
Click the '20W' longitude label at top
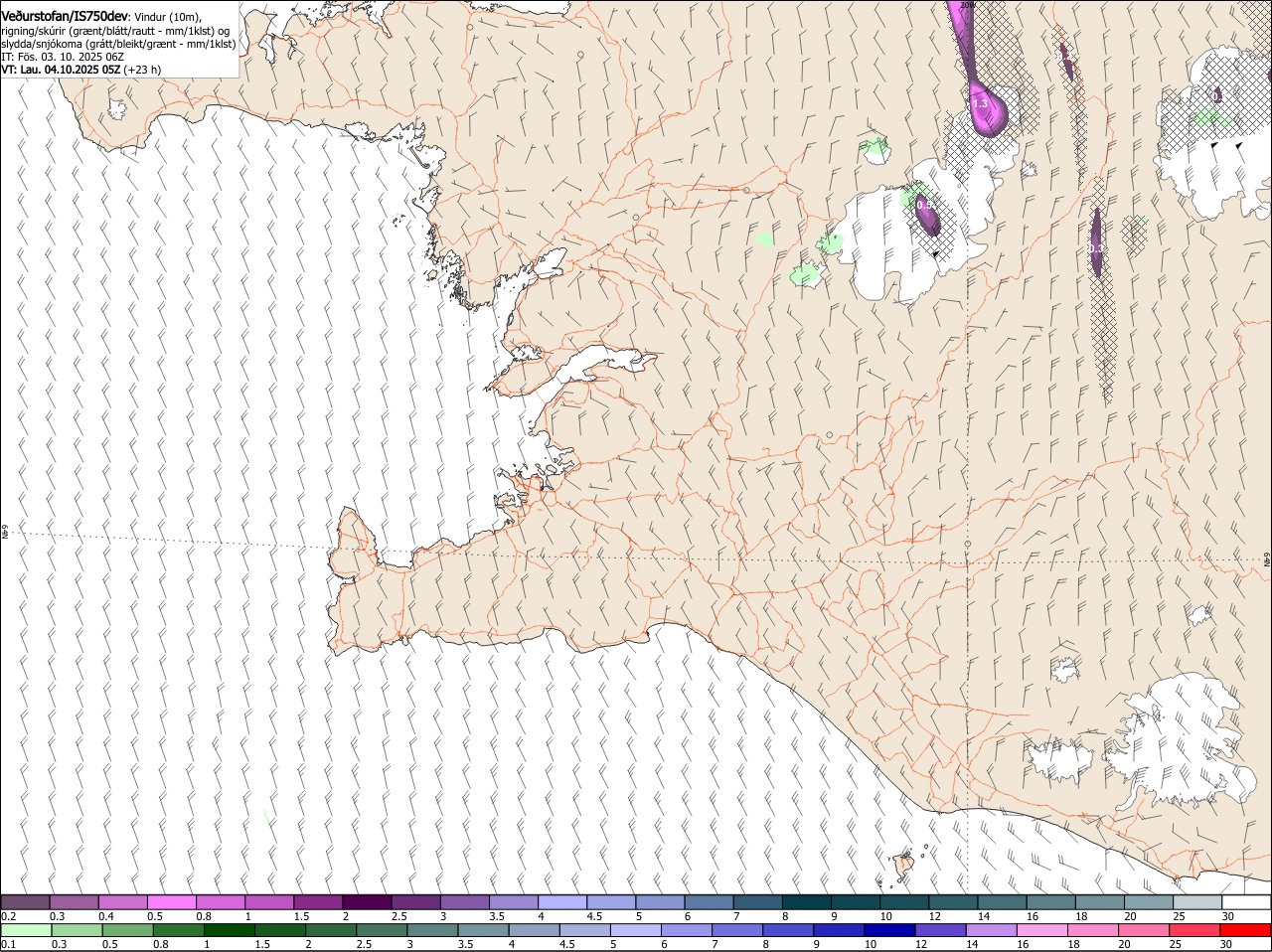pyautogui.click(x=968, y=5)
